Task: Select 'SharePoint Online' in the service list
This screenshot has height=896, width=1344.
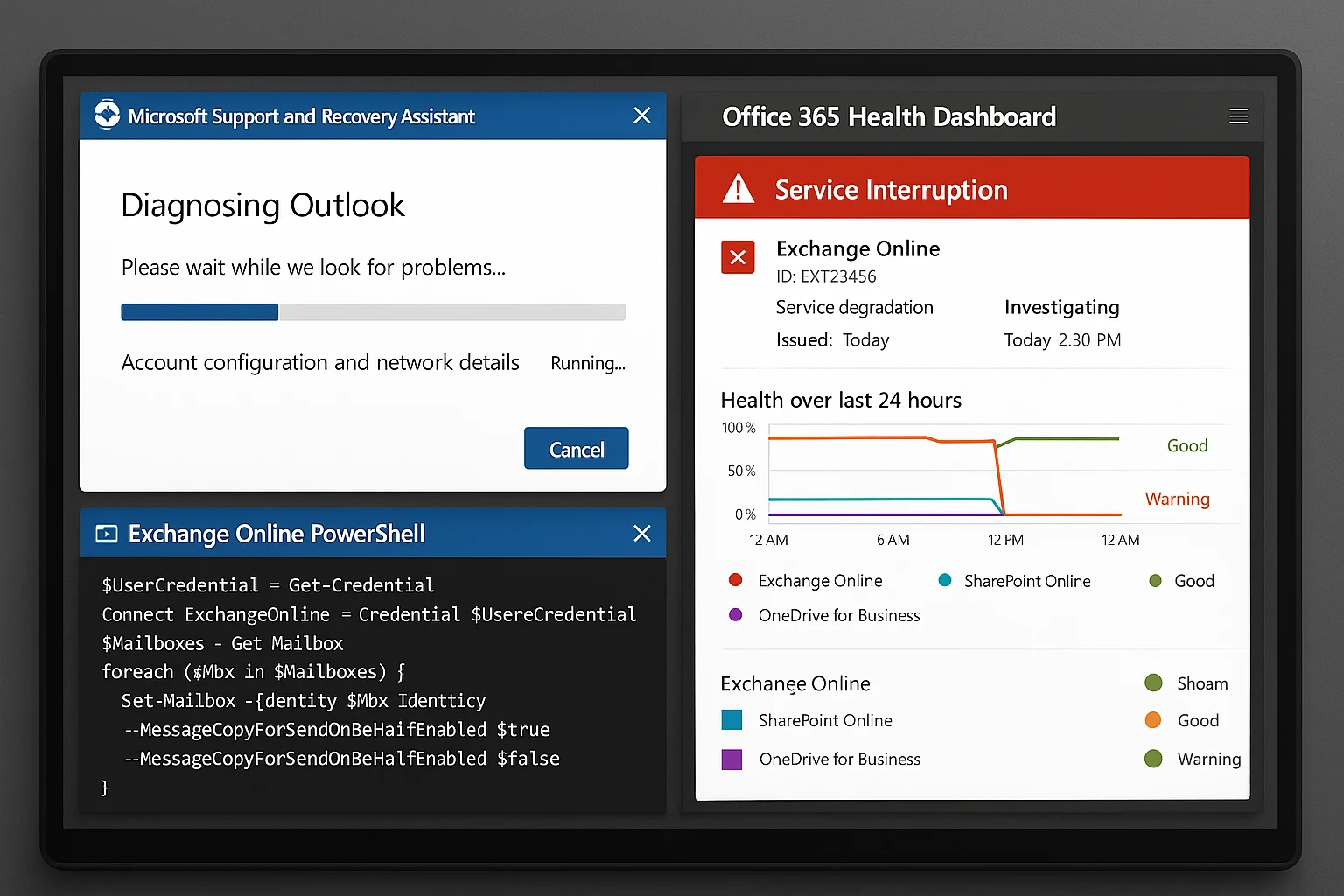Action: pos(825,720)
